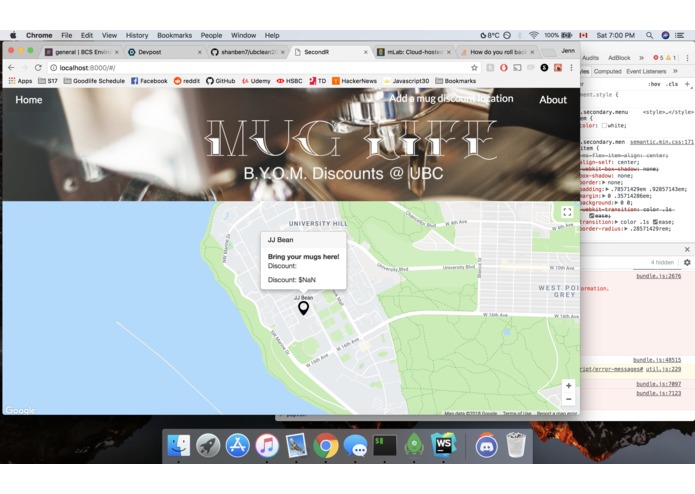Expand the padding shorthand property
Viewport: 695px width, 494px height.
click(x=608, y=189)
